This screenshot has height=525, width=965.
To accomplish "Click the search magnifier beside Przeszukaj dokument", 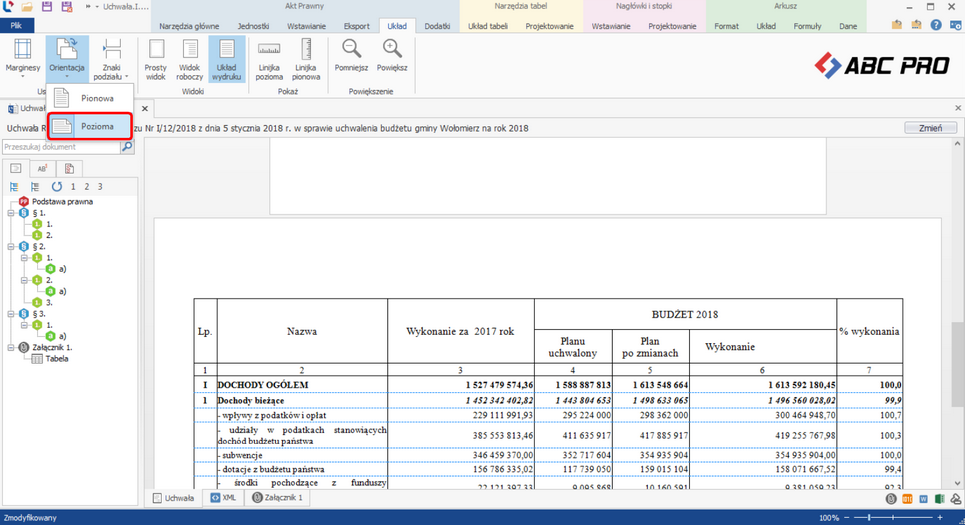I will click(127, 147).
